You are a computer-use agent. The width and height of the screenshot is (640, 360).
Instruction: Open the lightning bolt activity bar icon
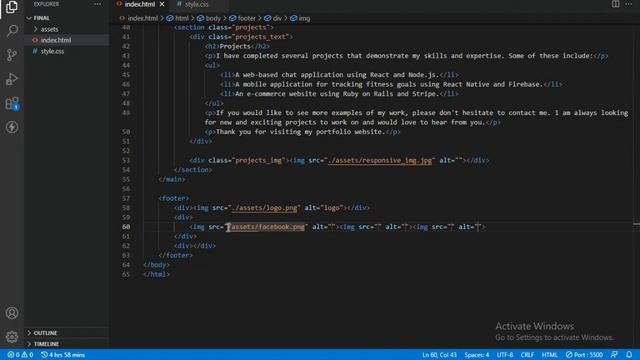(12, 127)
